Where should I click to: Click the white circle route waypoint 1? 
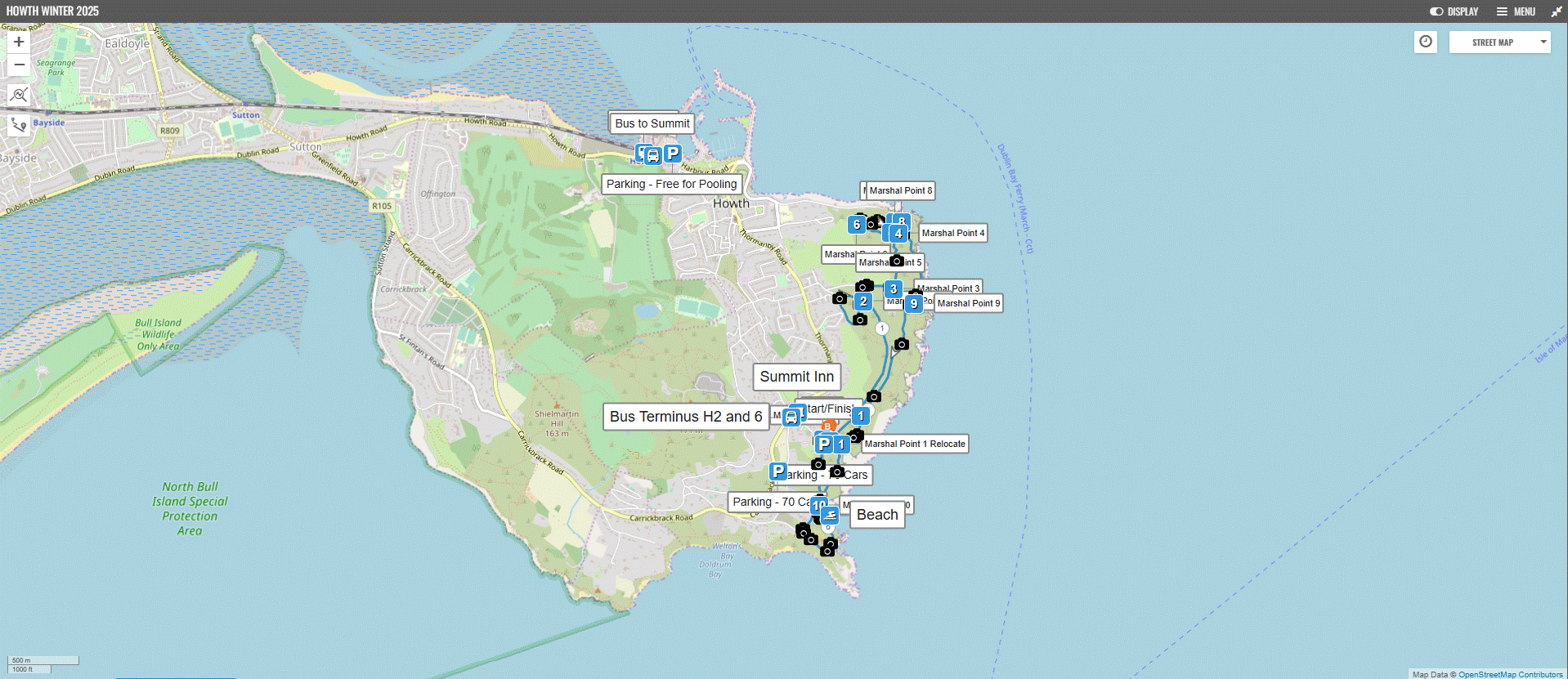pyautogui.click(x=882, y=328)
